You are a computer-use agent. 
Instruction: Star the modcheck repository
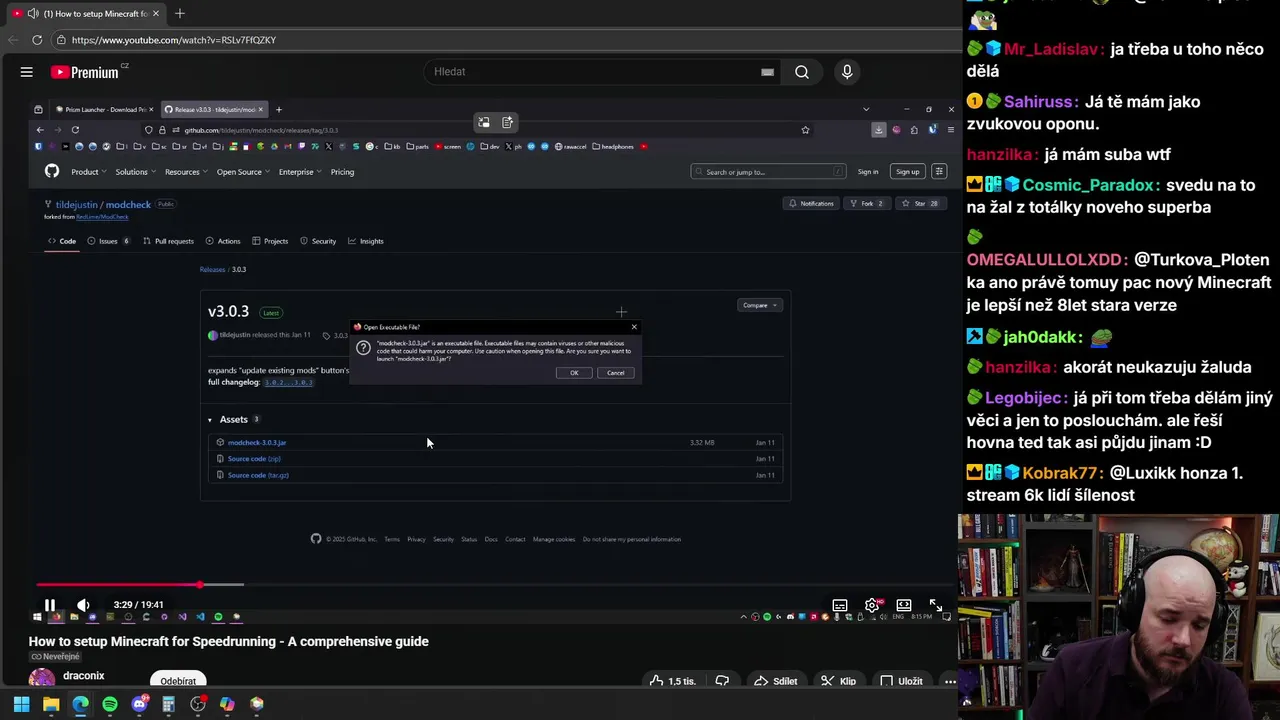pyautogui.click(x=919, y=203)
